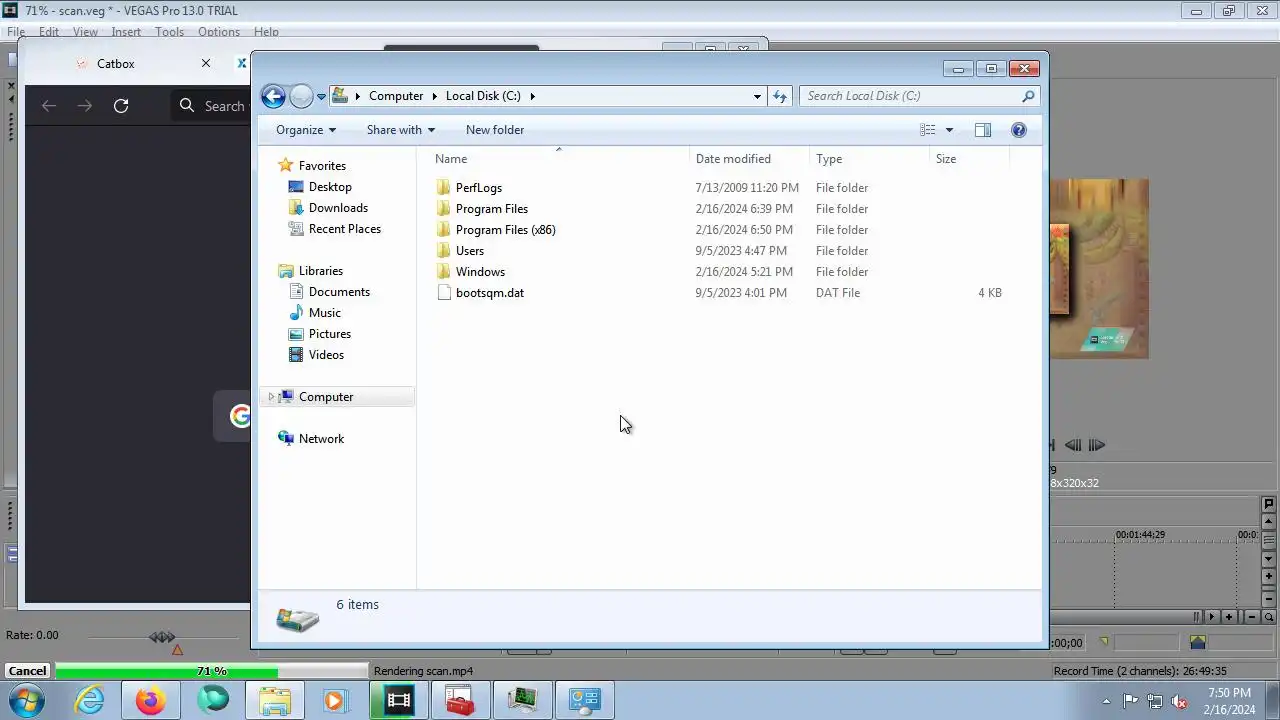Open Favorites in the navigation pane
The height and width of the screenshot is (720, 1280).
[x=322, y=166]
